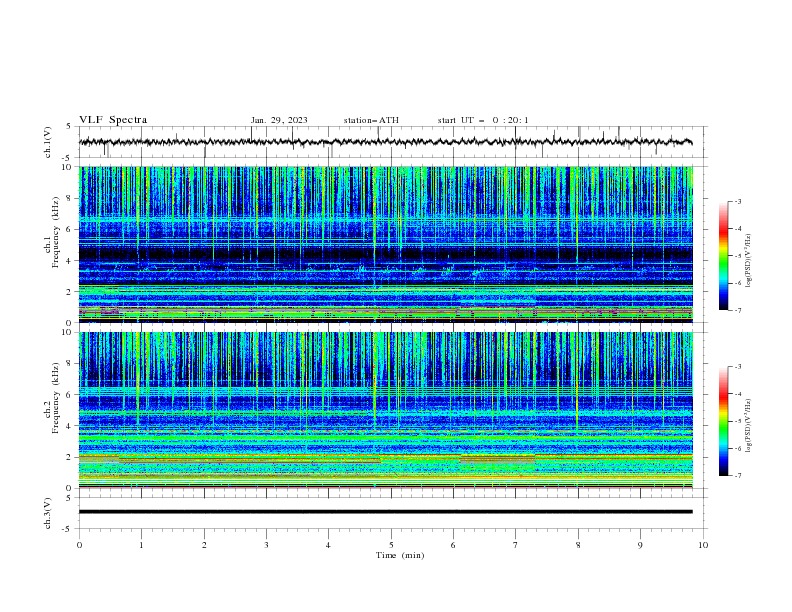Click the "-3" tick on the ch.1 colorbar
The image size is (792, 612).
click(x=738, y=201)
